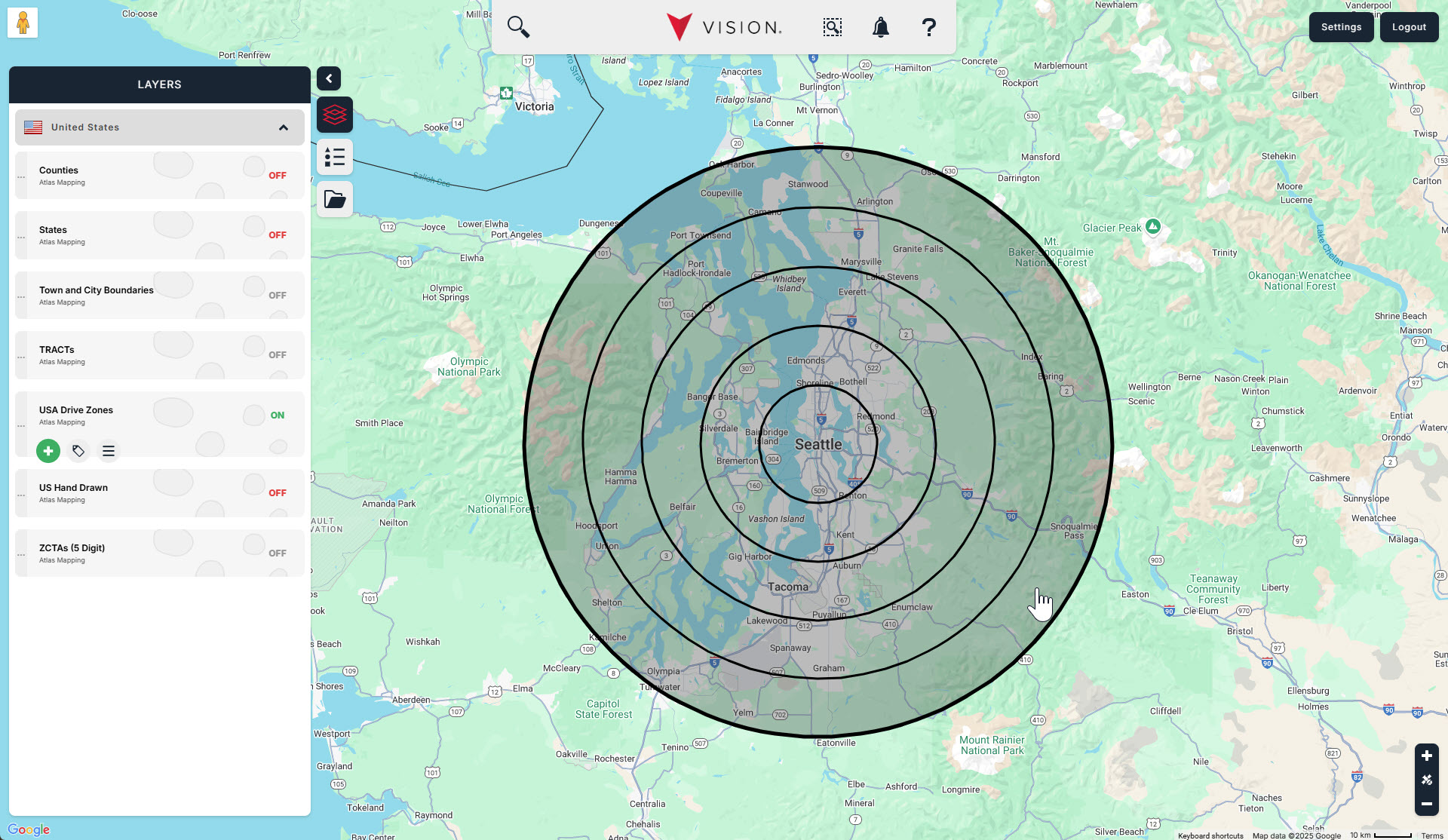Click the ZCTAs (5 Digit) layer name
The image size is (1448, 840).
coord(72,548)
